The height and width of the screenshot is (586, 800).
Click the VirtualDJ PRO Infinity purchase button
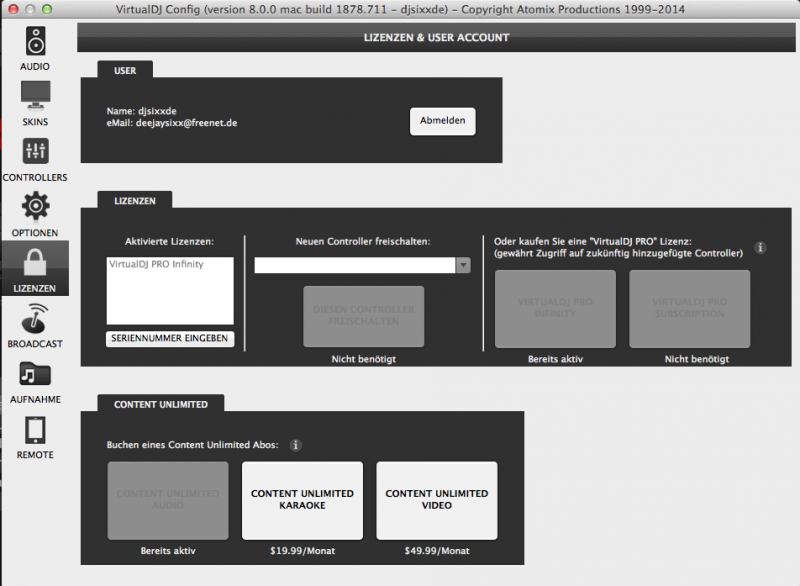(x=555, y=309)
